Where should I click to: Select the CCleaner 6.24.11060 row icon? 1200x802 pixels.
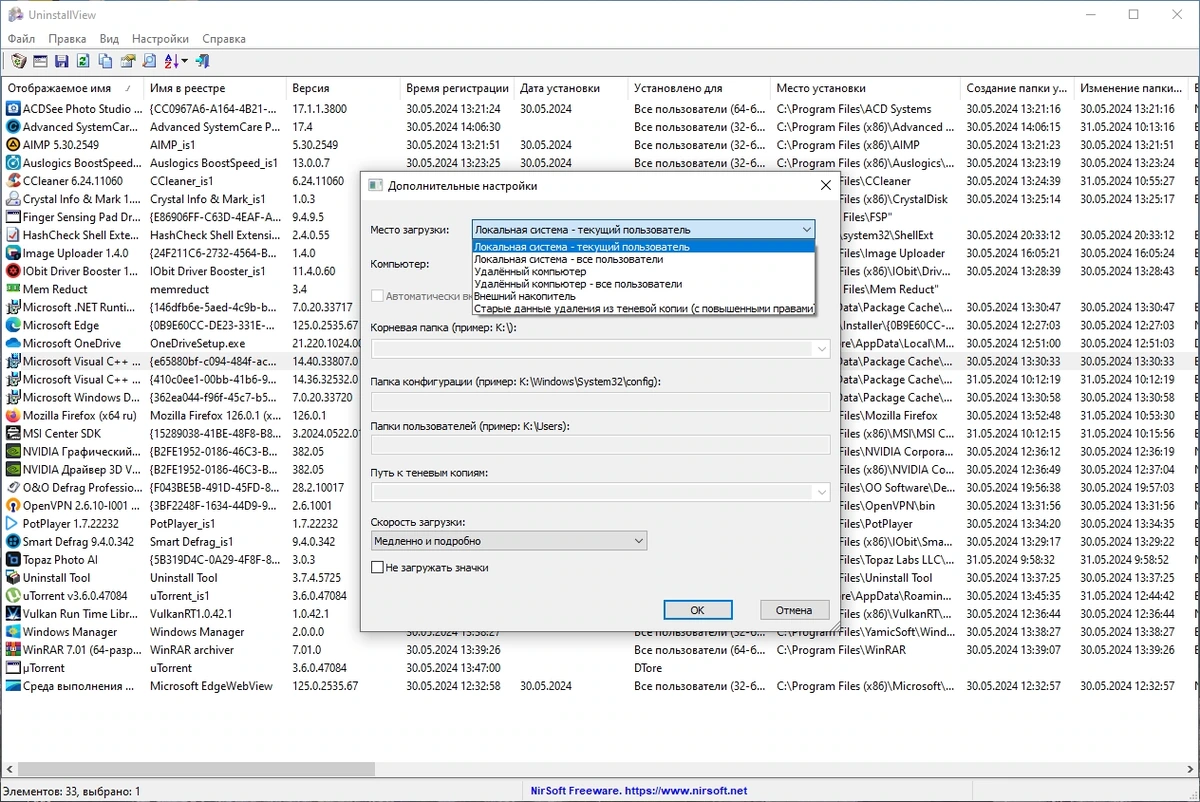point(13,181)
